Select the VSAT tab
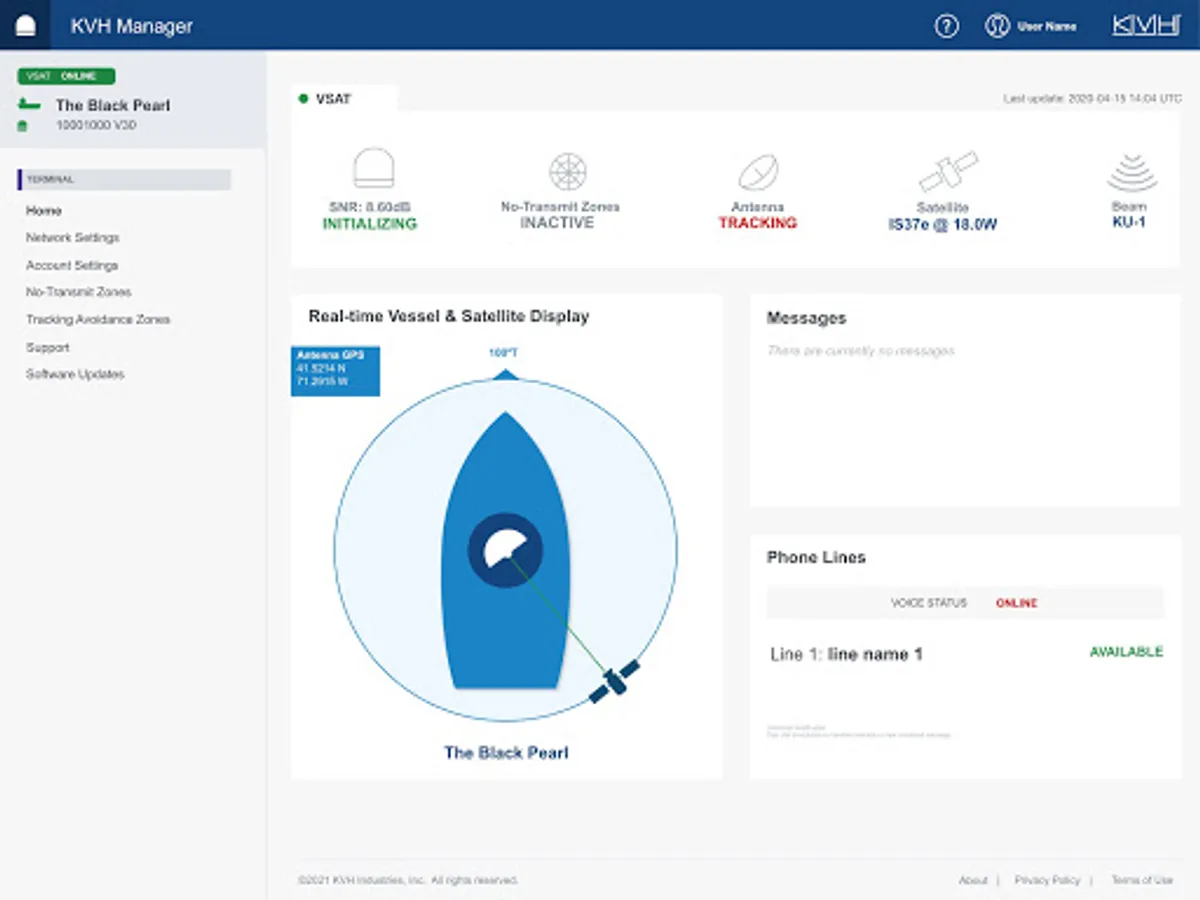 (x=345, y=99)
